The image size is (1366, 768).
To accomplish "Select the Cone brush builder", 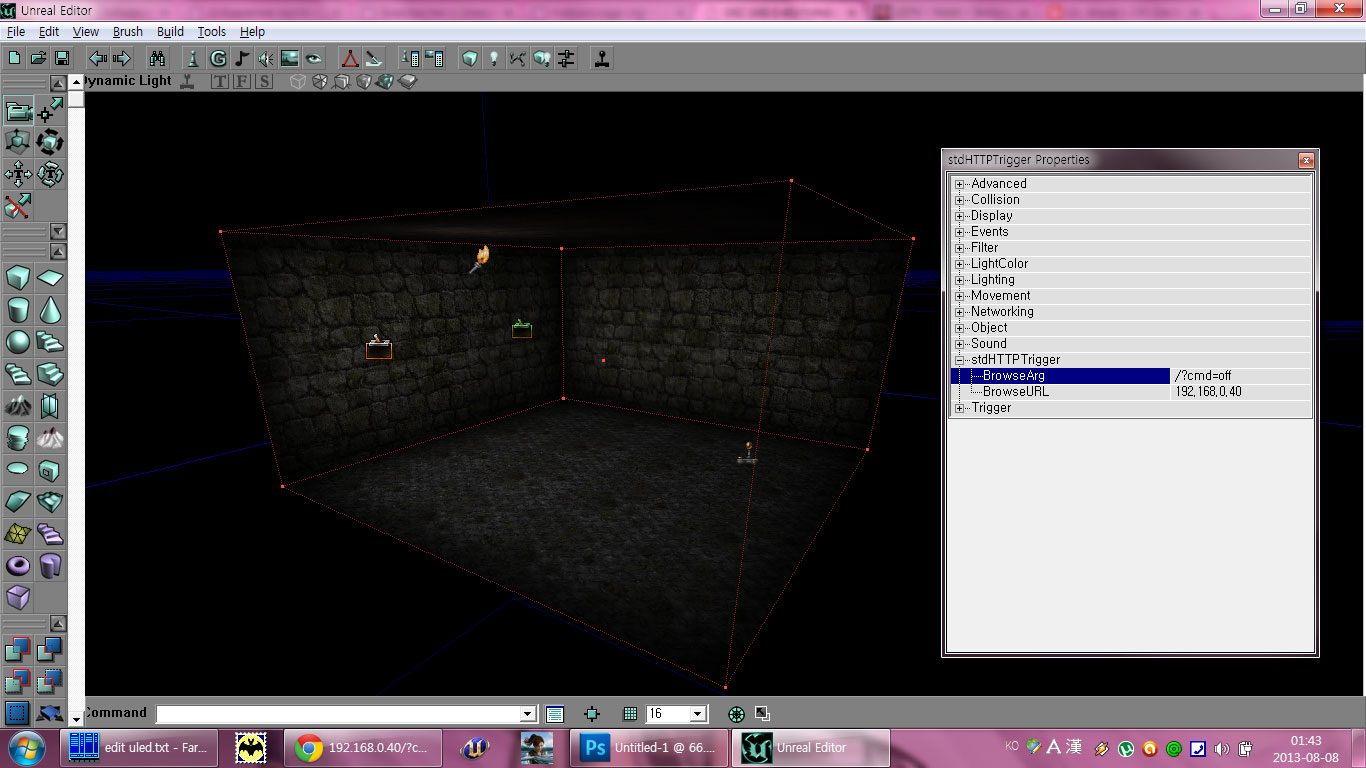I will [x=50, y=309].
